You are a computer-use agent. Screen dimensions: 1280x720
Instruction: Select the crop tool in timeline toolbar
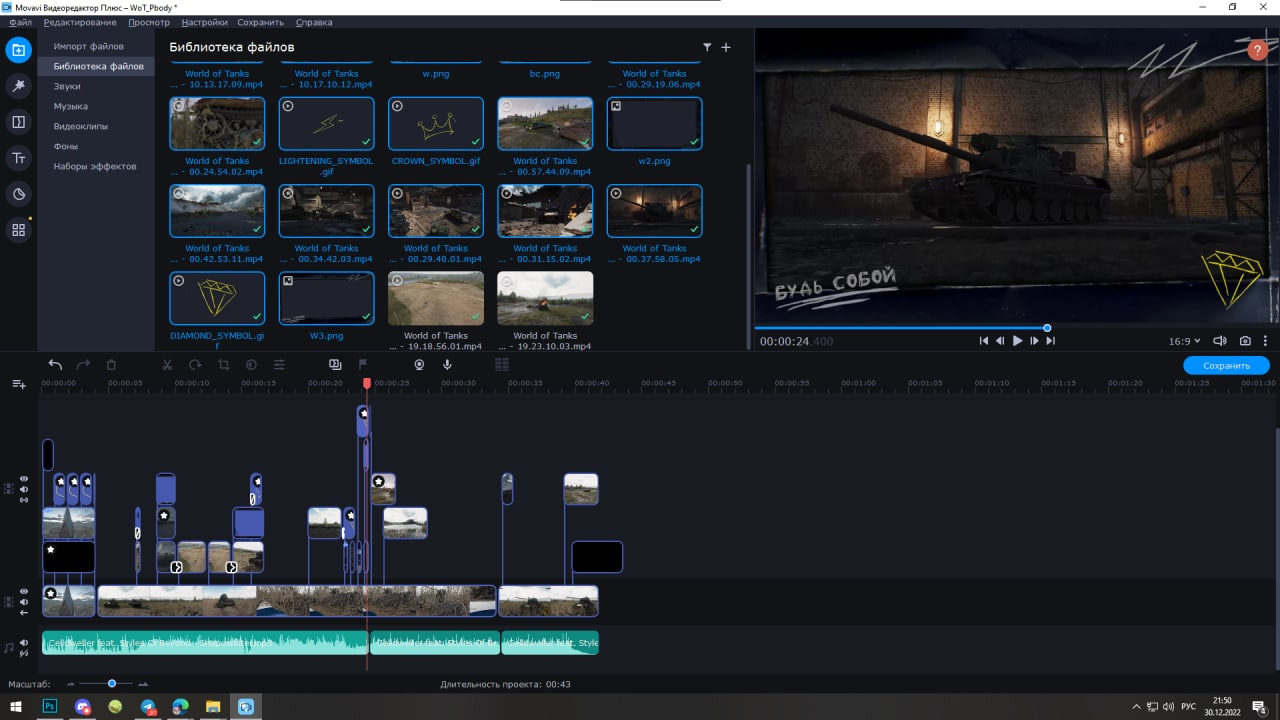pos(223,365)
